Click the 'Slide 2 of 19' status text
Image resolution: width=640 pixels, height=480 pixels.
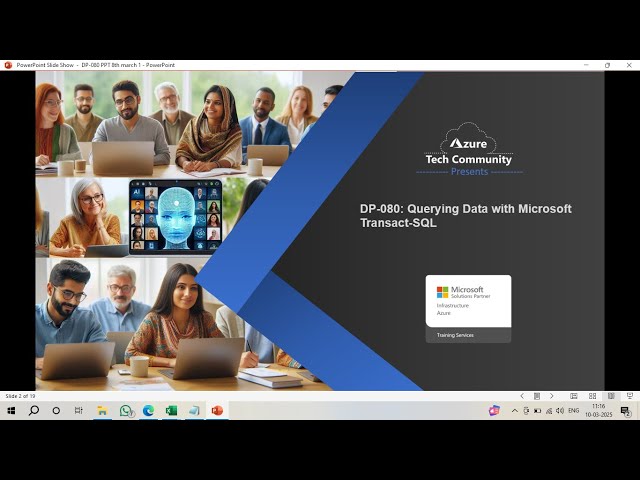pos(20,396)
